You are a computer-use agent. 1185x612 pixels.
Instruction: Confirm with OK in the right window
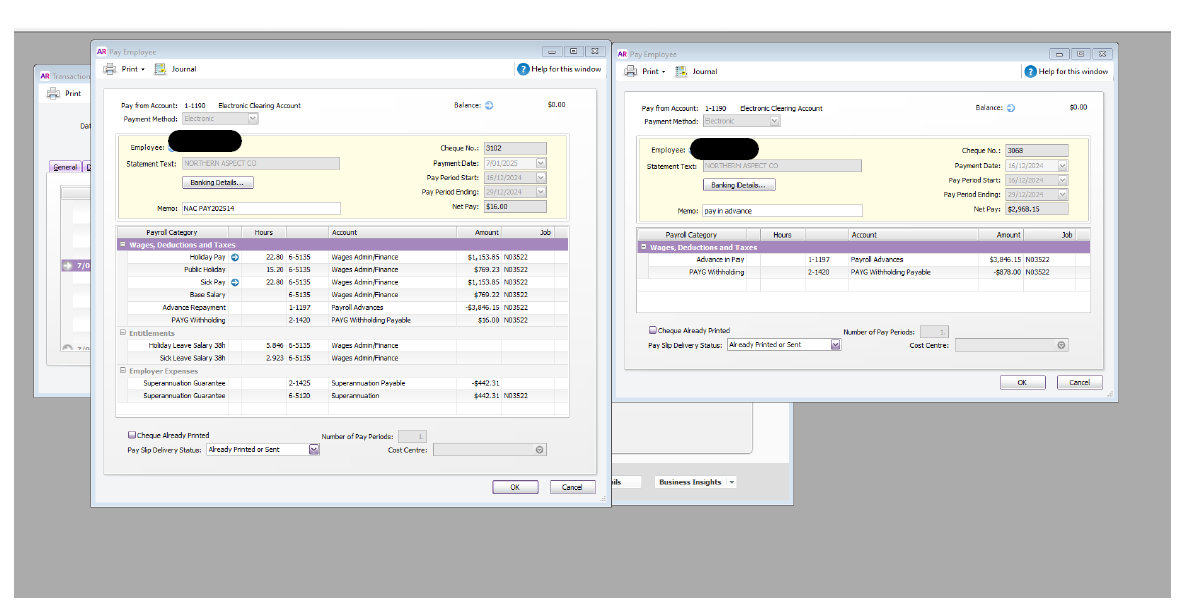[x=1022, y=381]
